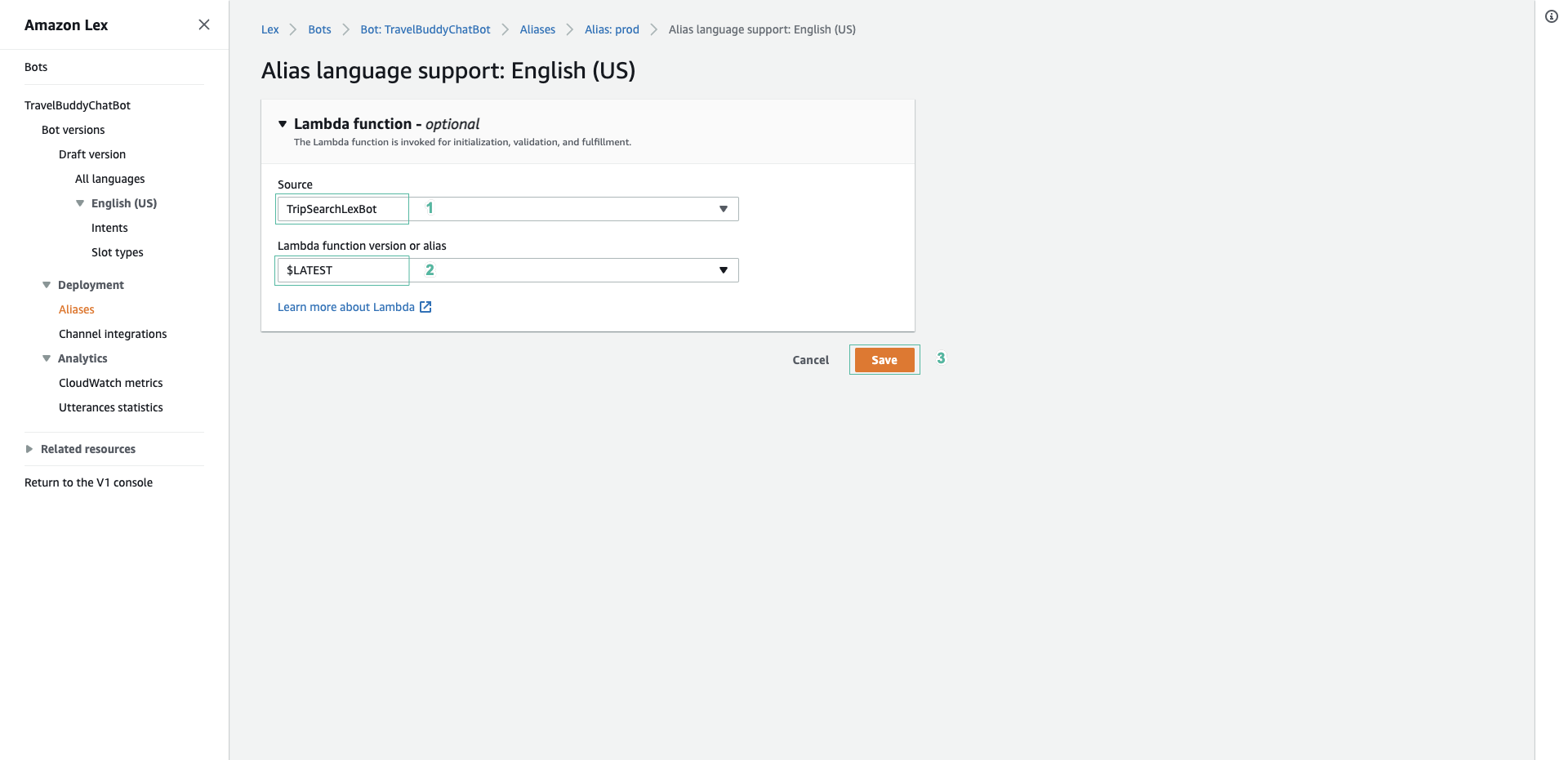Image resolution: width=1568 pixels, height=760 pixels.
Task: Open the Source dropdown showing TripSearchLexBot
Action: click(x=508, y=209)
